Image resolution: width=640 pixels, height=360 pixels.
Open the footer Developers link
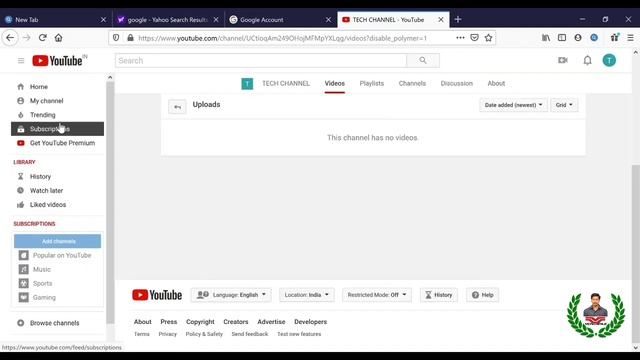(x=310, y=322)
